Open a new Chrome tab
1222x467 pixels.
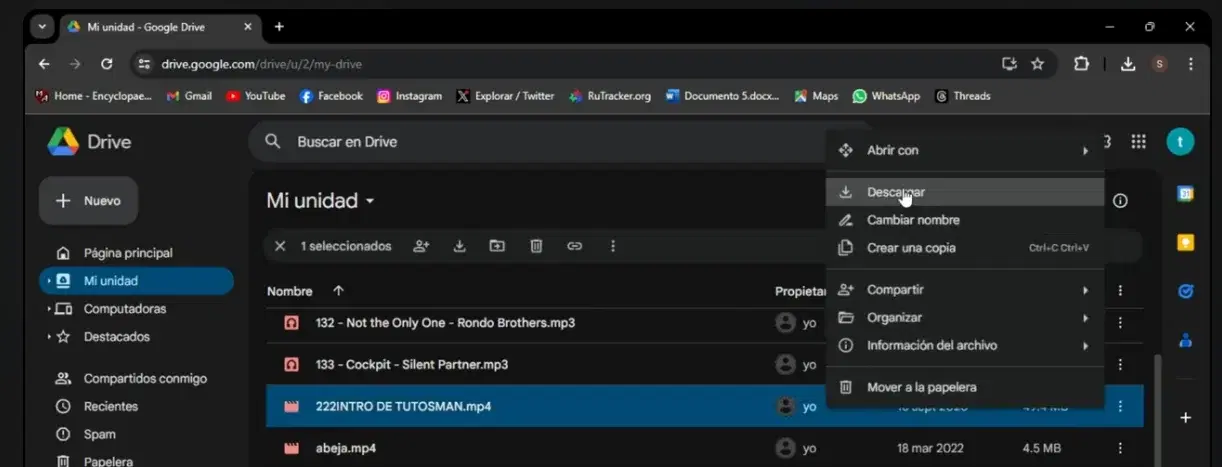point(279,27)
